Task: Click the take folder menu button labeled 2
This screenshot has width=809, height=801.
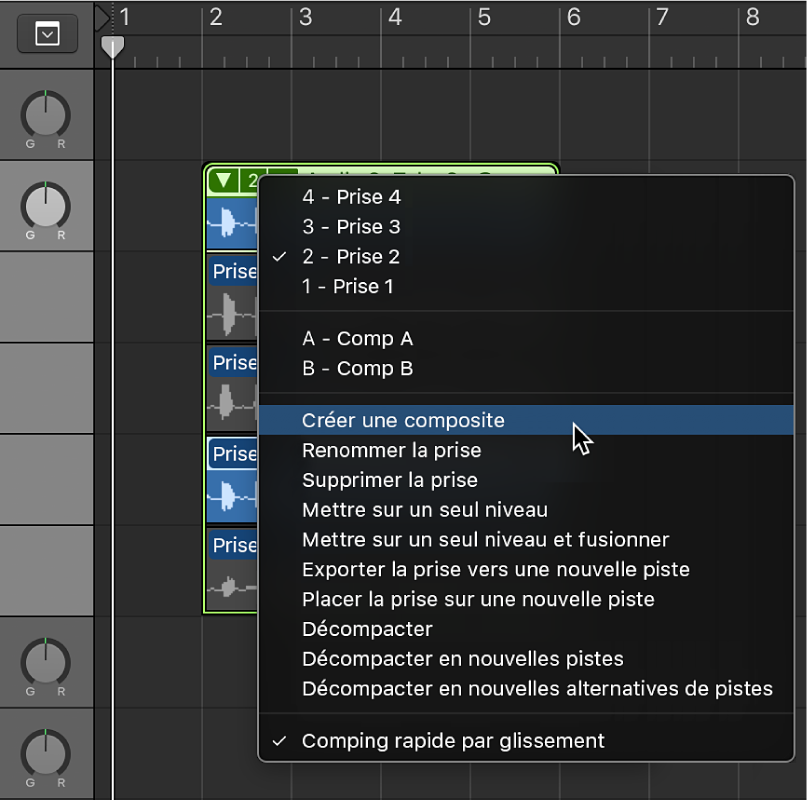Action: click(x=251, y=181)
